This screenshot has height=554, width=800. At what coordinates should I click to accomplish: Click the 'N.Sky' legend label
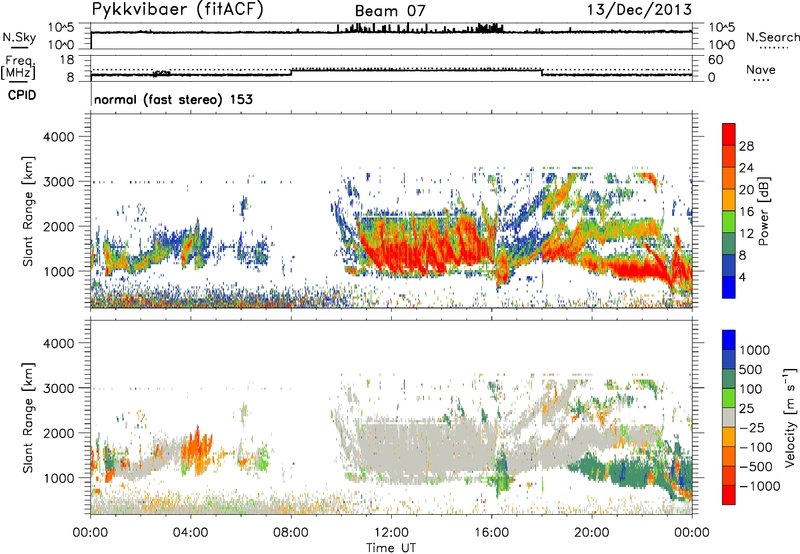coord(19,37)
